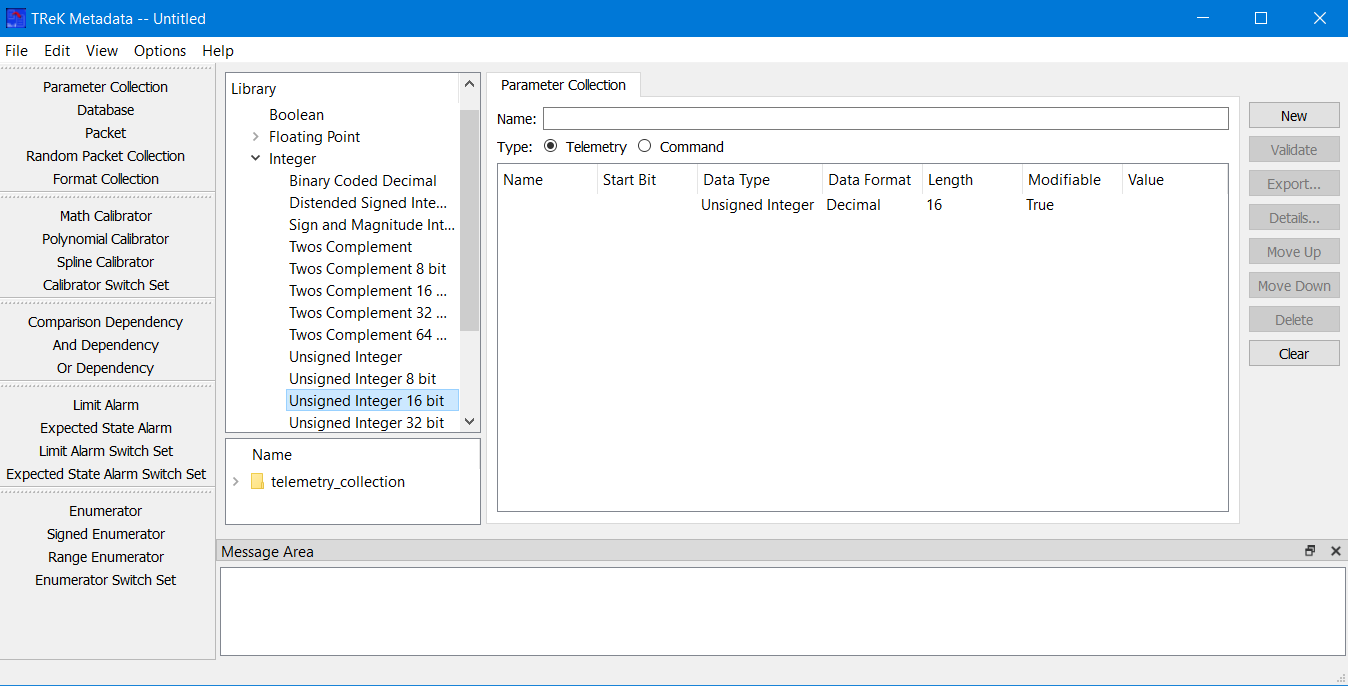The height and width of the screenshot is (686, 1348).
Task: Open the Options menu
Action: (160, 51)
